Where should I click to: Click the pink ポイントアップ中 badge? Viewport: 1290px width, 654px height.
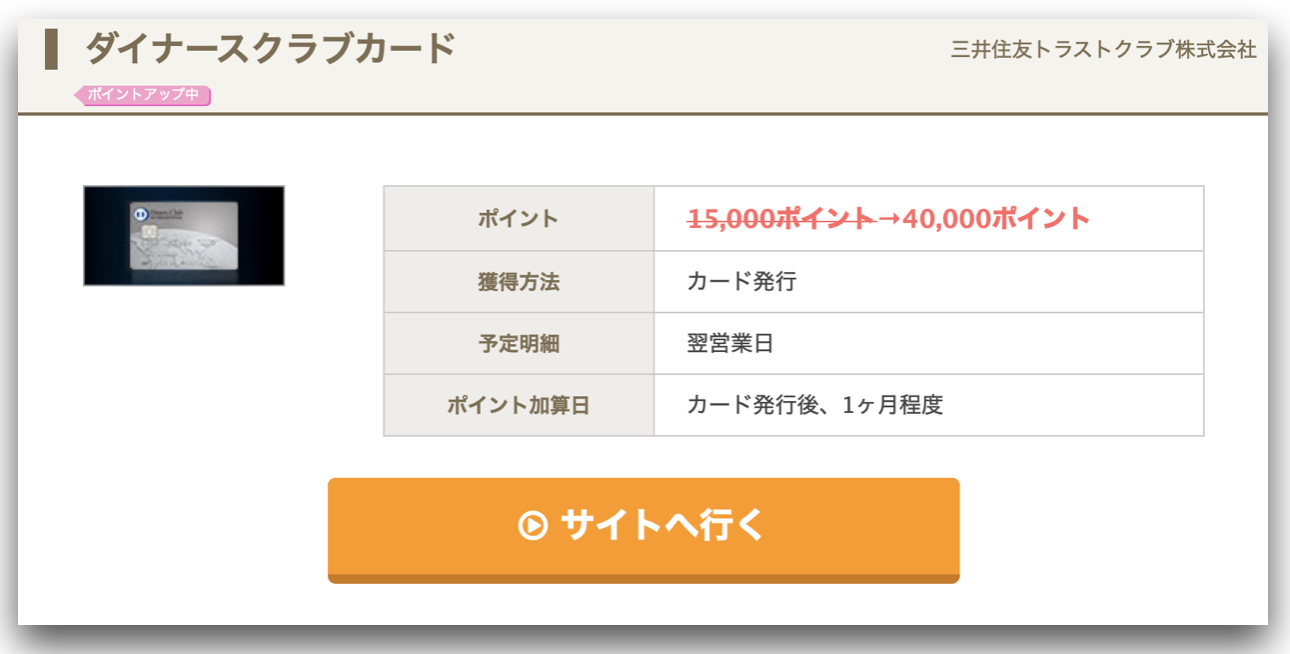click(142, 95)
